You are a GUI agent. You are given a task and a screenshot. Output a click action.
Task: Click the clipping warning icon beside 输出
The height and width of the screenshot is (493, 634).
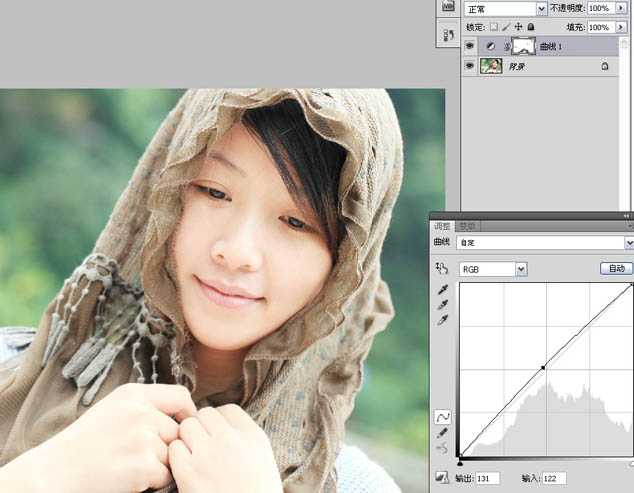[x=443, y=478]
